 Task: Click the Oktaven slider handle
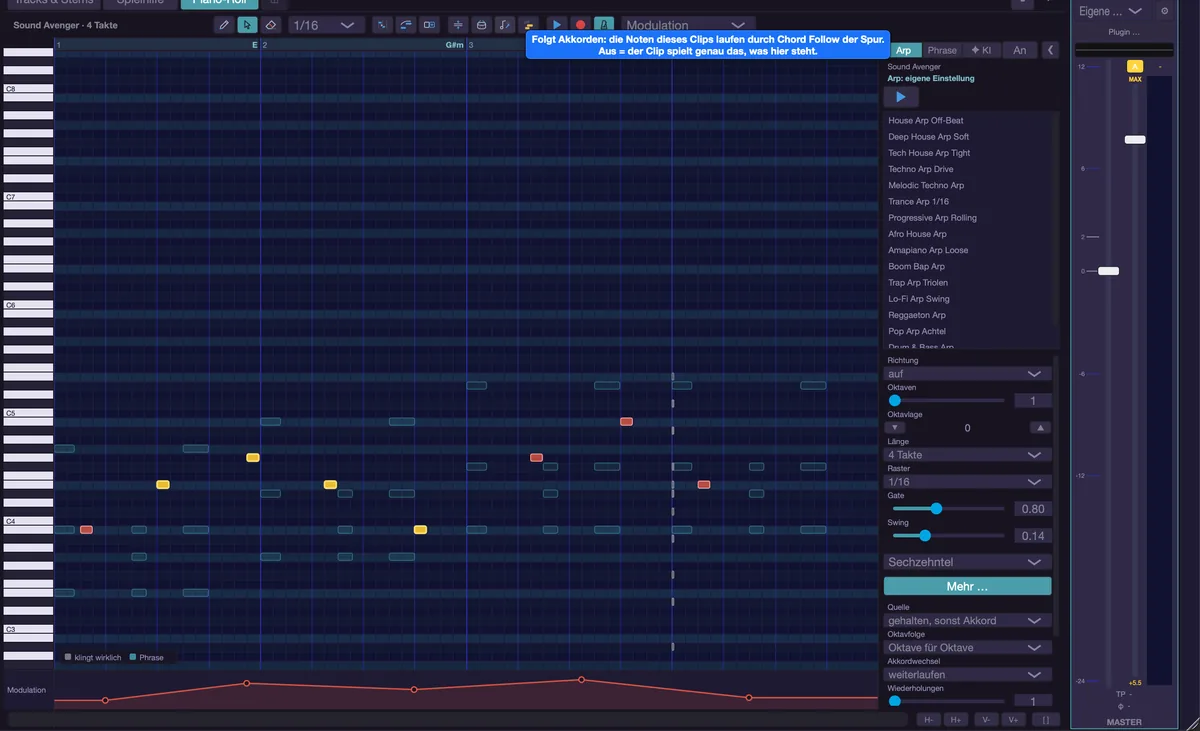pyautogui.click(x=894, y=400)
